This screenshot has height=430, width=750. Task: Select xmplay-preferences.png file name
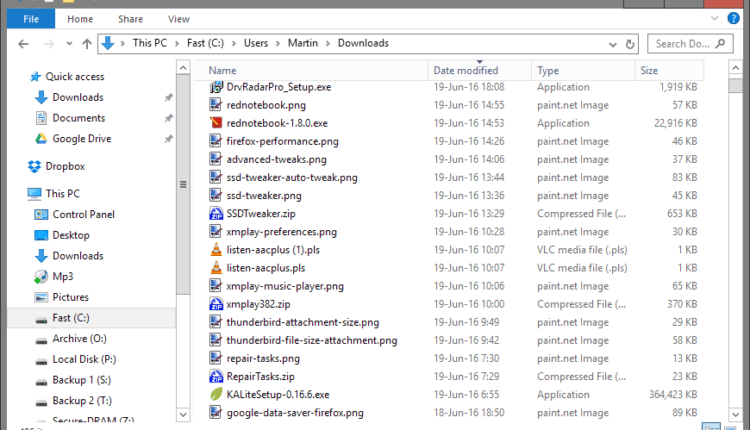pos(282,232)
